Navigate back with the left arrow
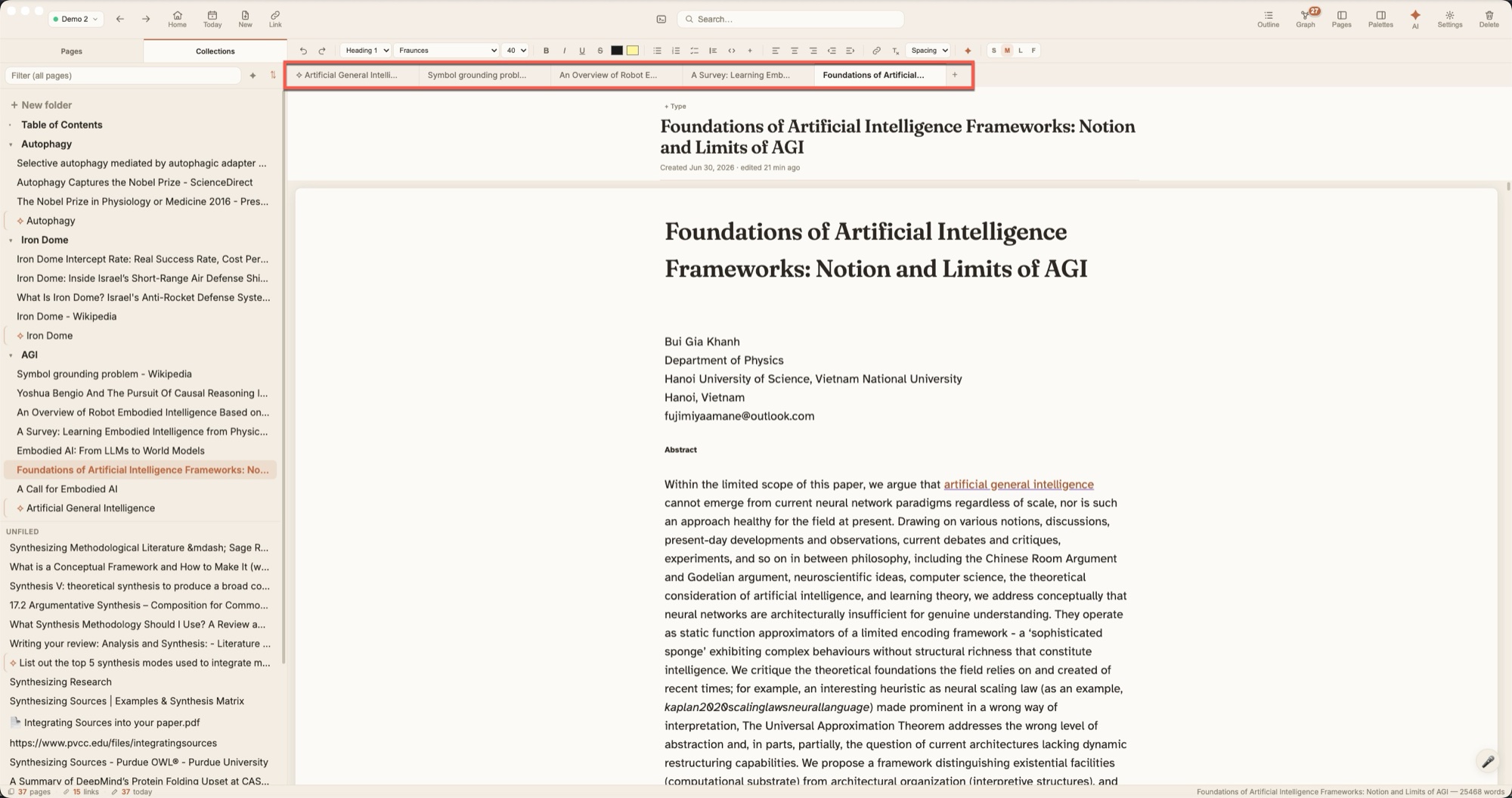 pyautogui.click(x=119, y=19)
